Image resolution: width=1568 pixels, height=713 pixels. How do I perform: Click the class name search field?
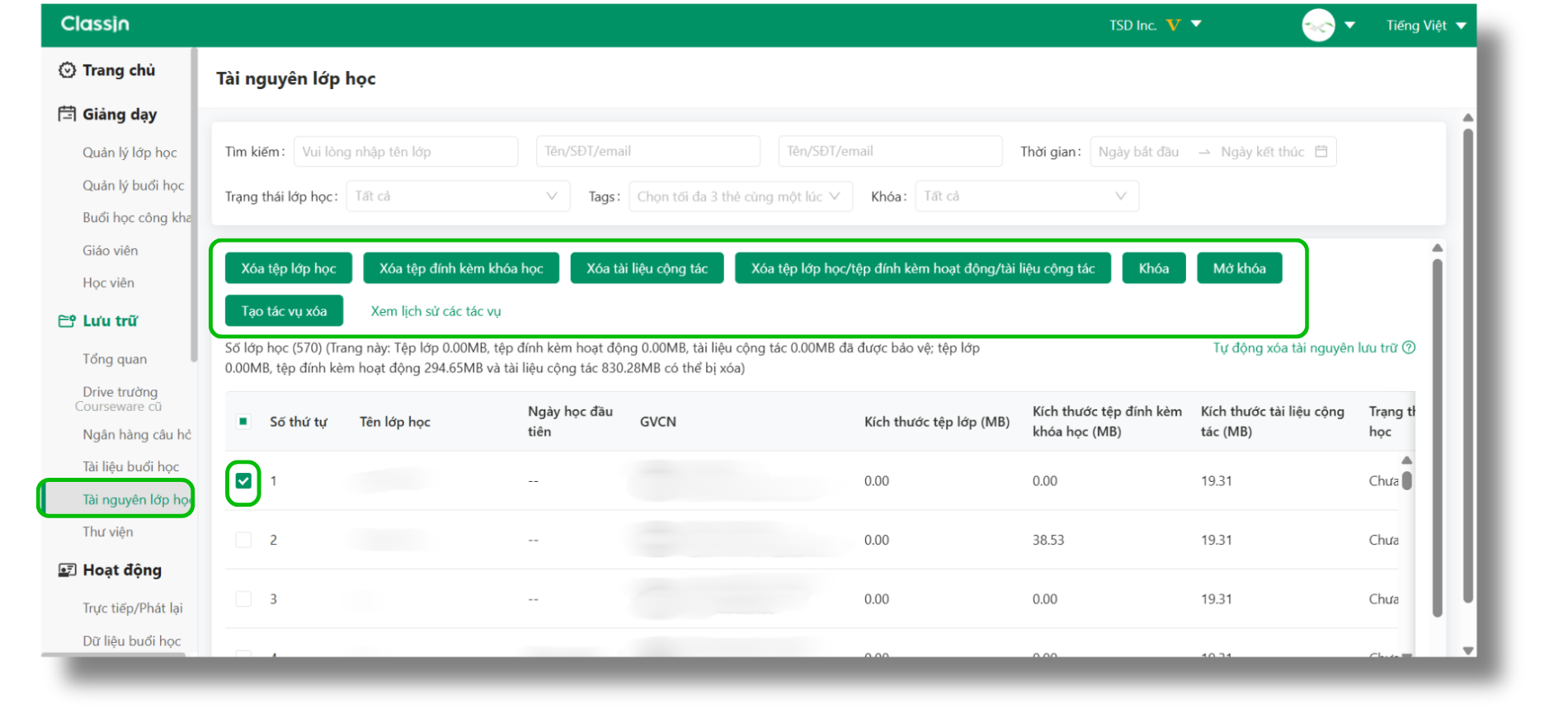point(405,152)
